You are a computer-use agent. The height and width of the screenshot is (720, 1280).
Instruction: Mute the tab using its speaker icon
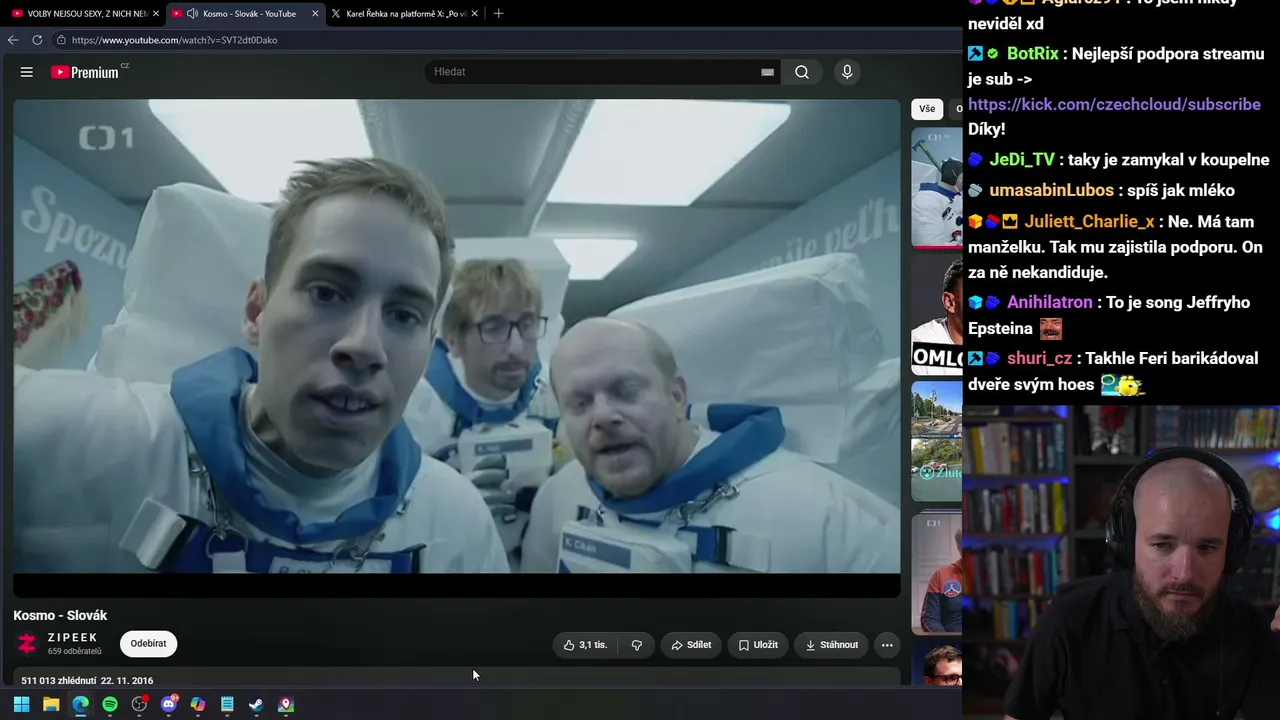[192, 14]
